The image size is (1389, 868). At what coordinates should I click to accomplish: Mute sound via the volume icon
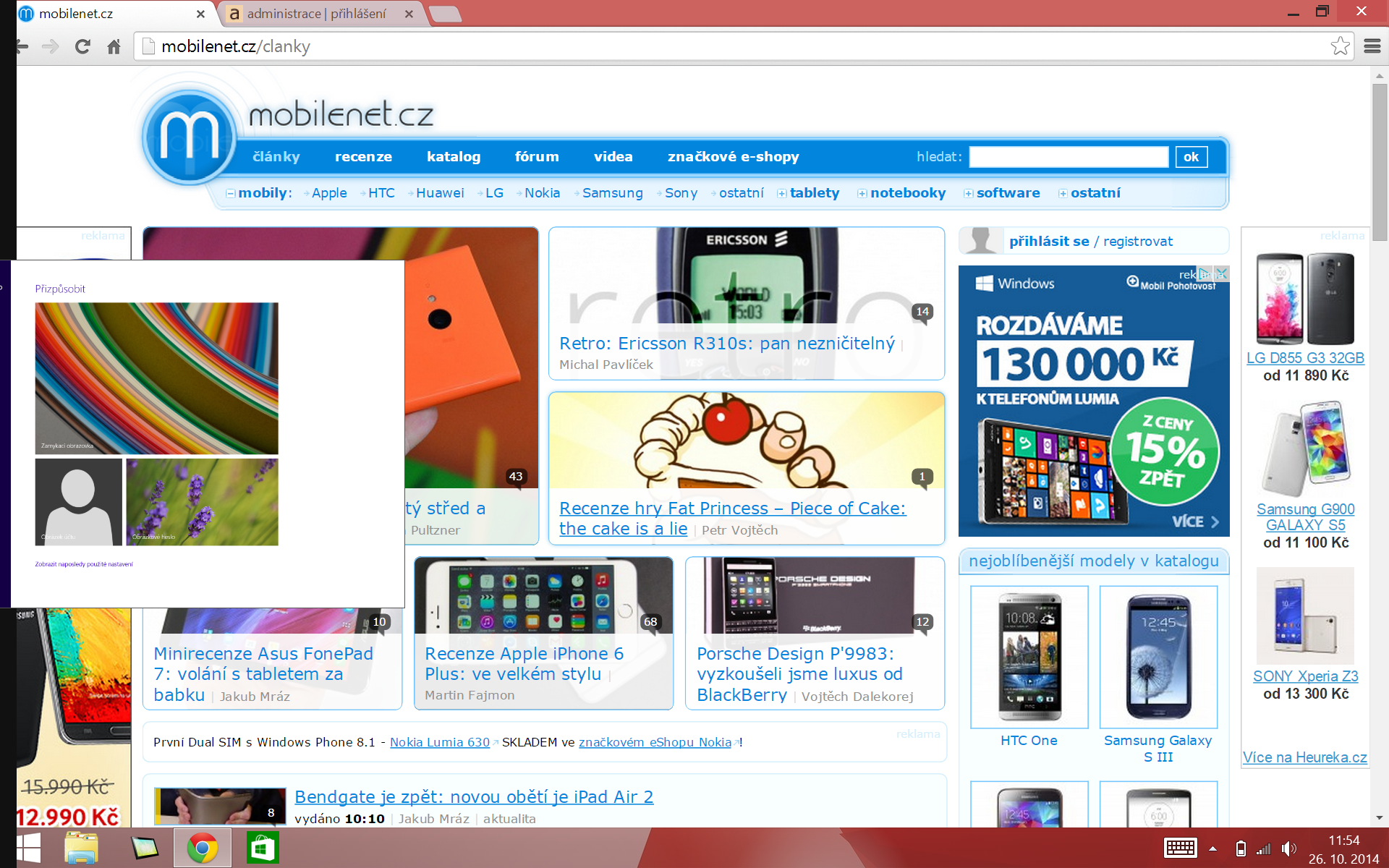(1289, 847)
